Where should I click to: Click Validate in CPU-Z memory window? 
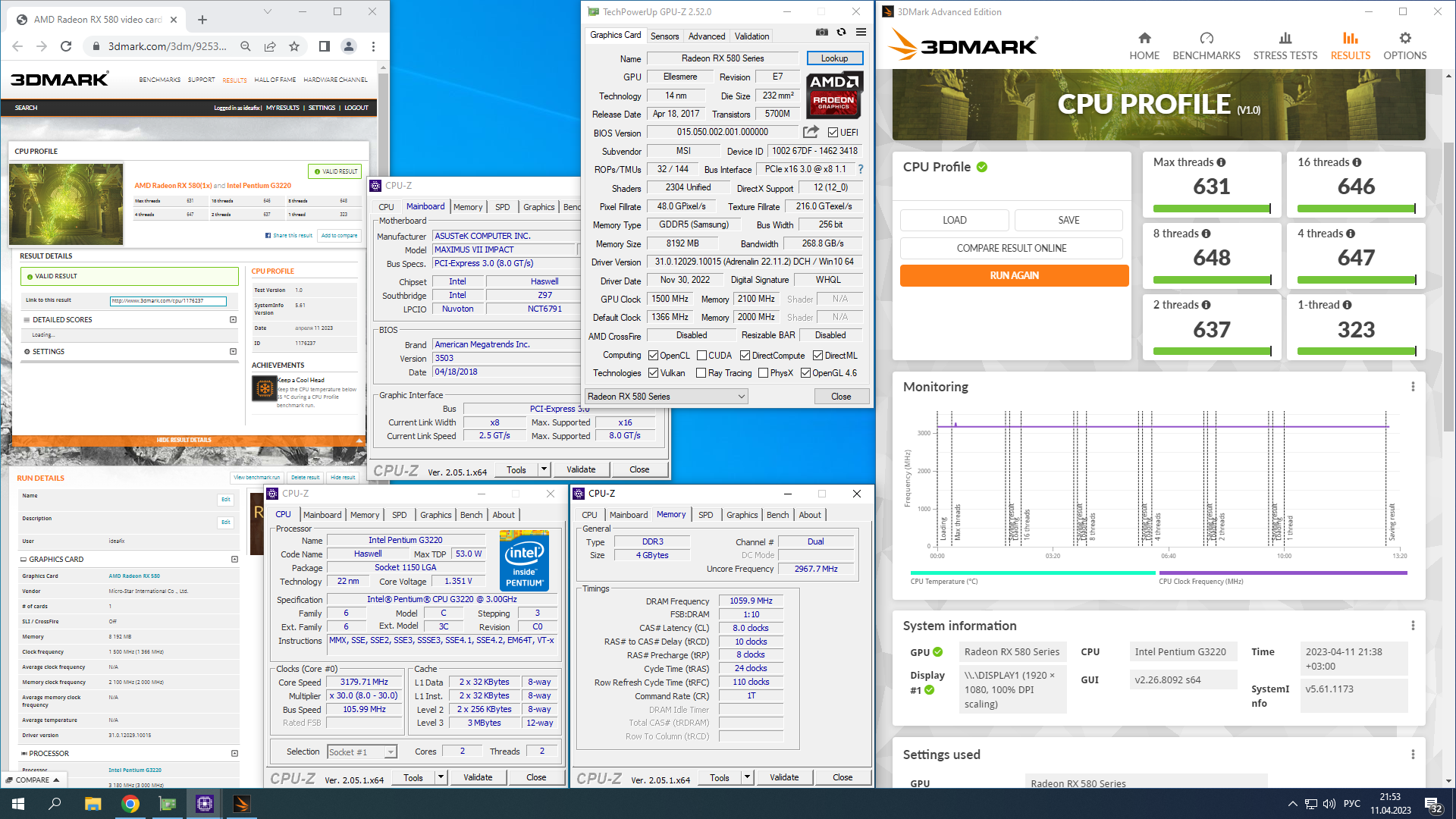point(784,777)
